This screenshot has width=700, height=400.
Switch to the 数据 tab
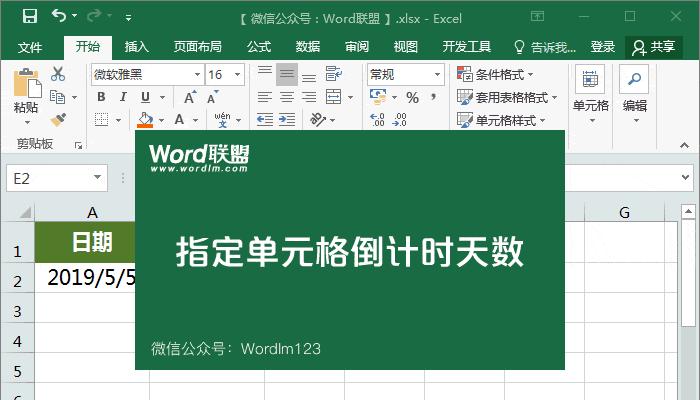308,46
